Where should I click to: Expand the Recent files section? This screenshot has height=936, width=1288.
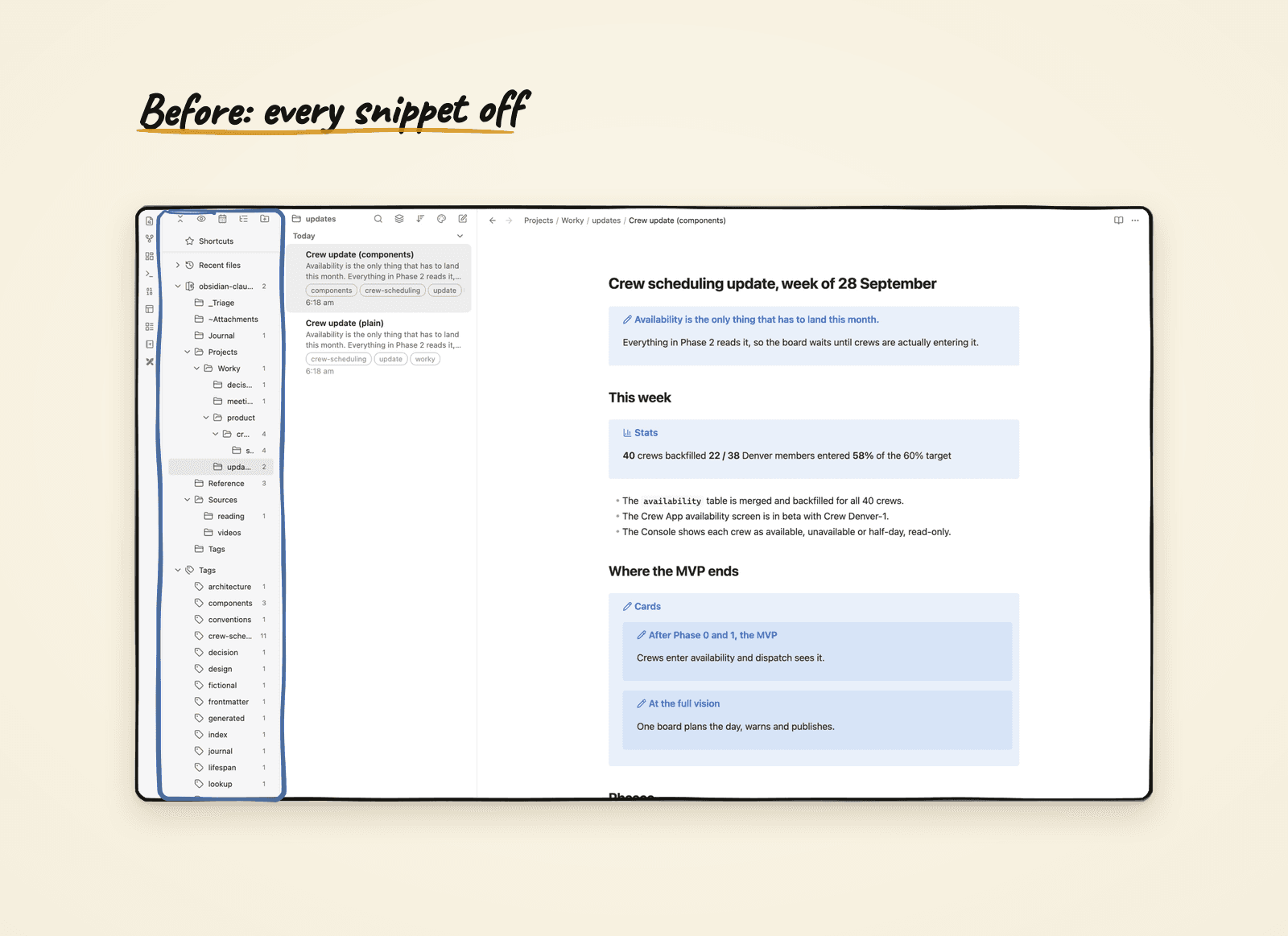point(178,266)
